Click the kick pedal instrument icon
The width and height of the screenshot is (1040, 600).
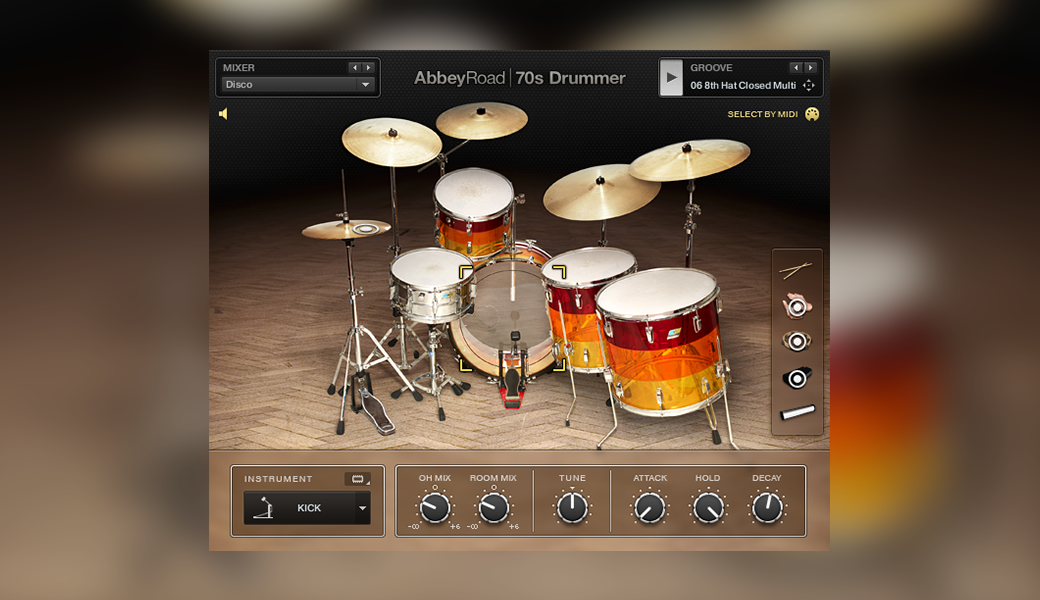(x=264, y=508)
